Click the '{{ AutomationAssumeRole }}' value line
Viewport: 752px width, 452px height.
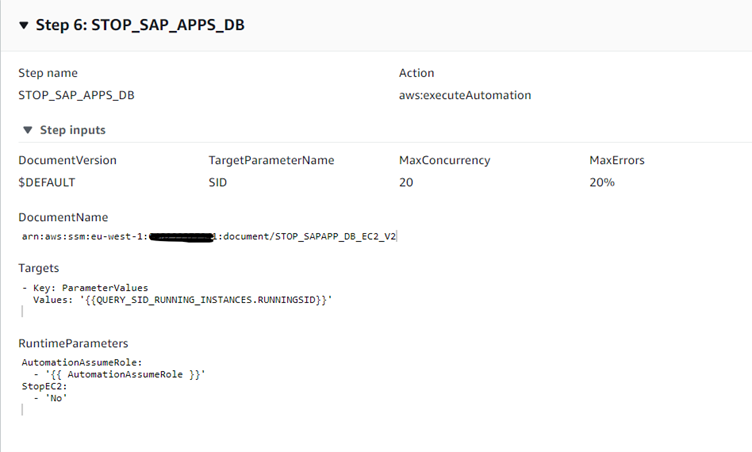pos(119,374)
